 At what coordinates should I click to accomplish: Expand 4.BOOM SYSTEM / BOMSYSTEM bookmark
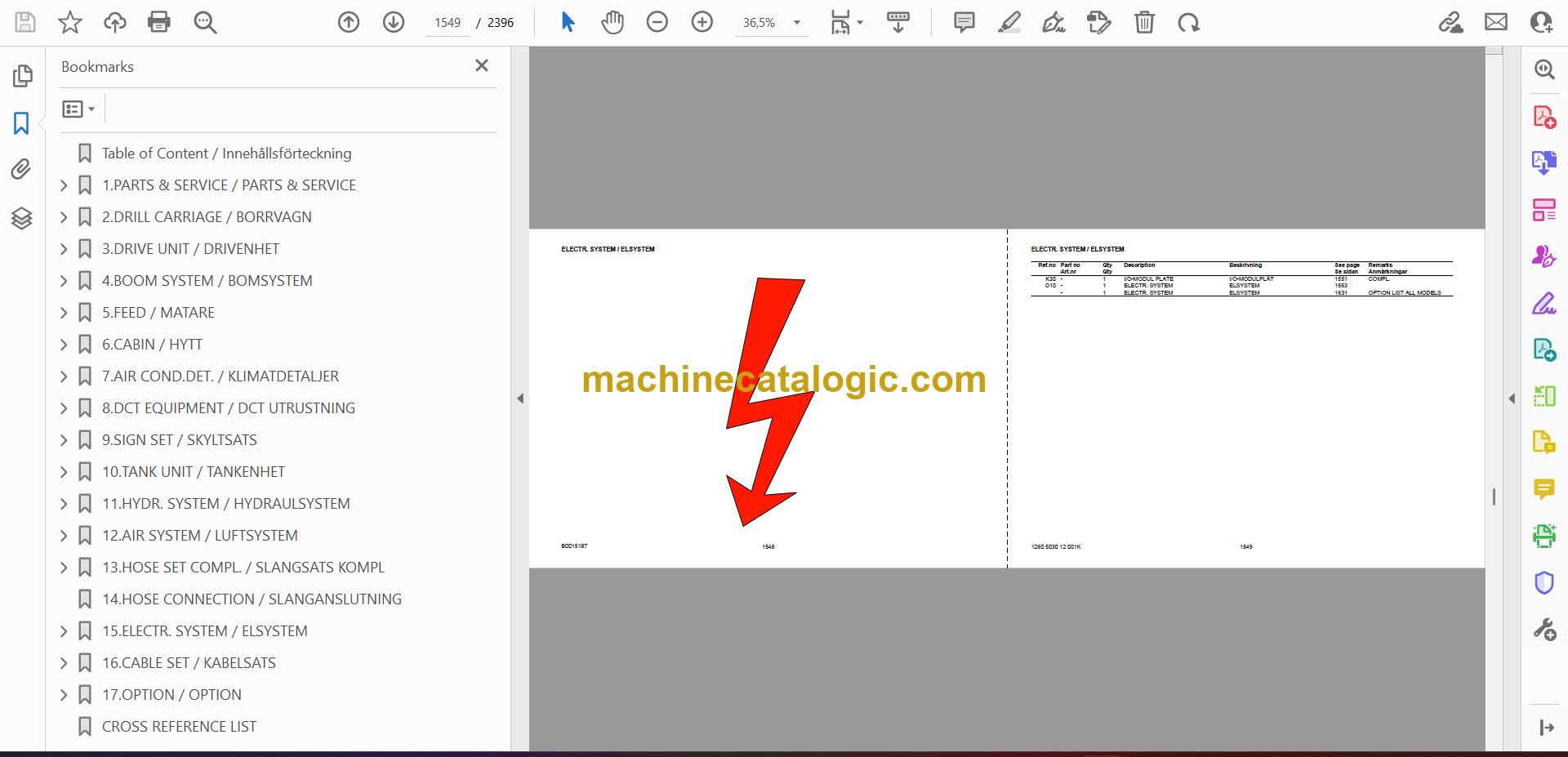(x=64, y=281)
